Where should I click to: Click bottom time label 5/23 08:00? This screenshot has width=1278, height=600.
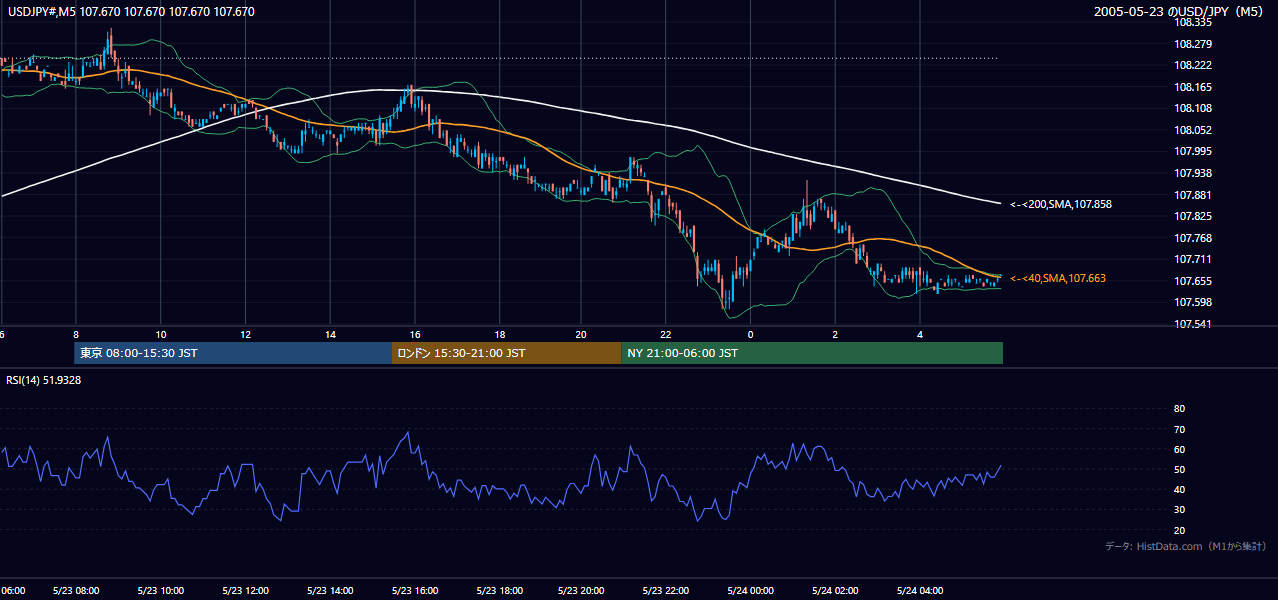point(76,591)
